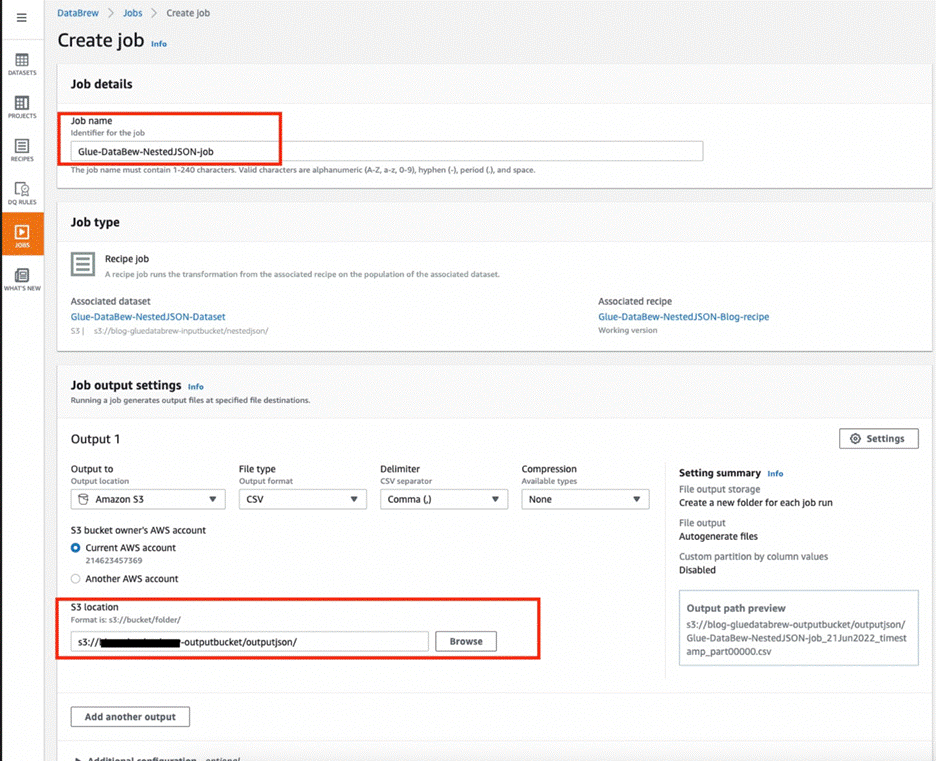Viewport: 936px width, 761px height.
Task: Open DQ Rules in the sidebar
Action: (x=22, y=193)
